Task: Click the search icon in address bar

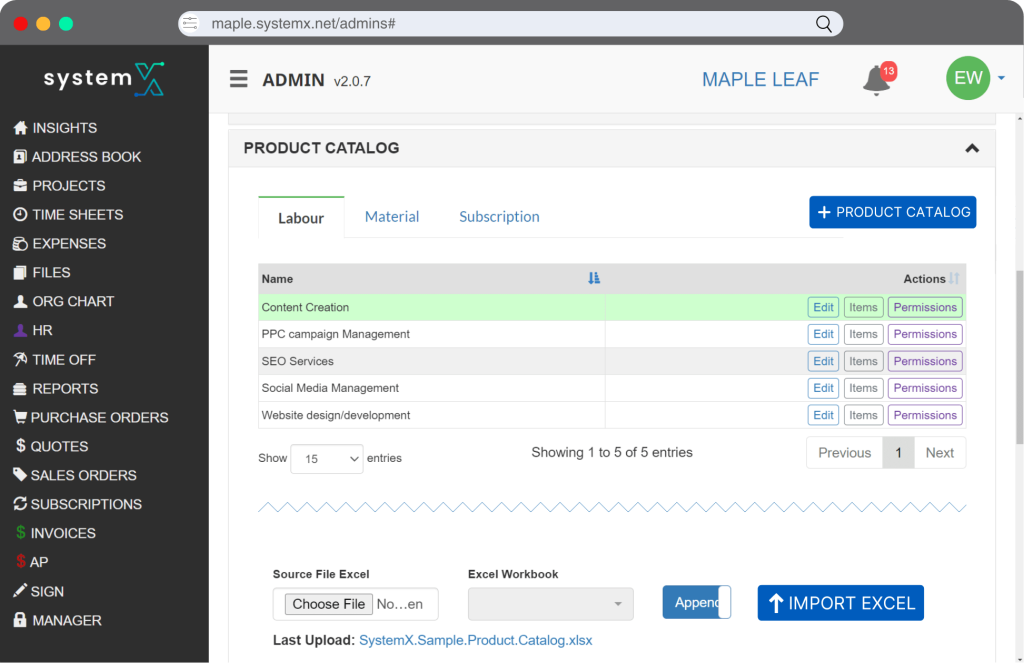Action: click(824, 23)
